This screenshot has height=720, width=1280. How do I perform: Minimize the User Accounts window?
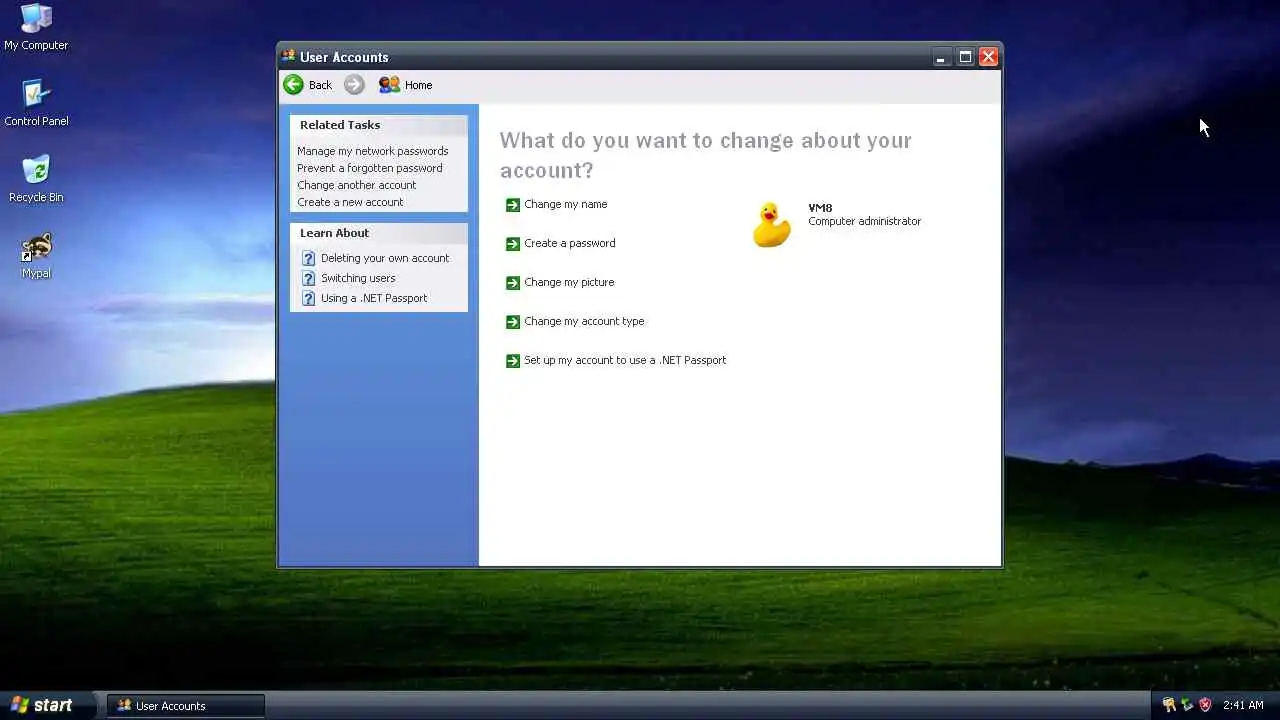click(941, 57)
